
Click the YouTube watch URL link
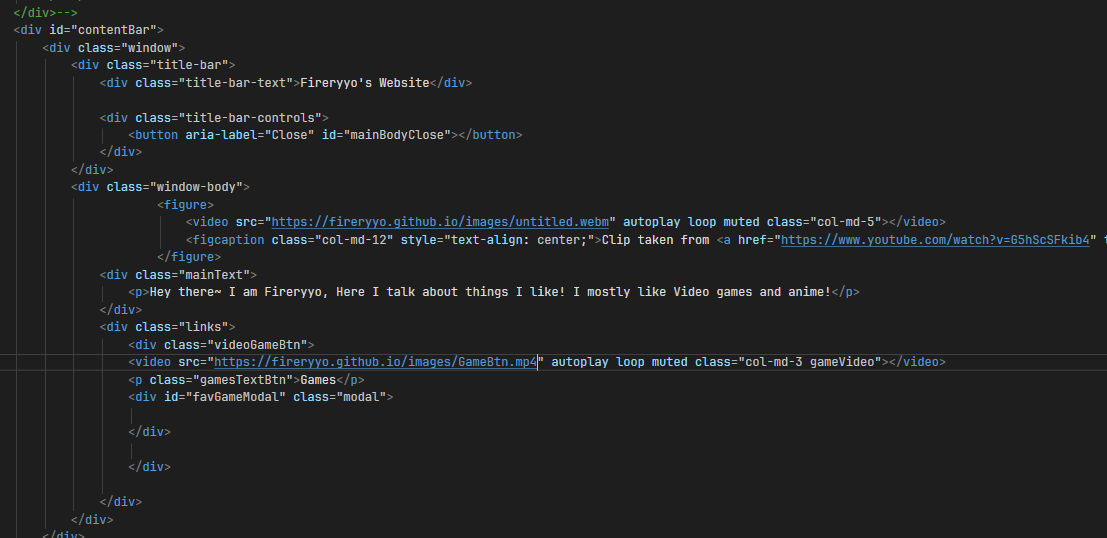click(933, 240)
